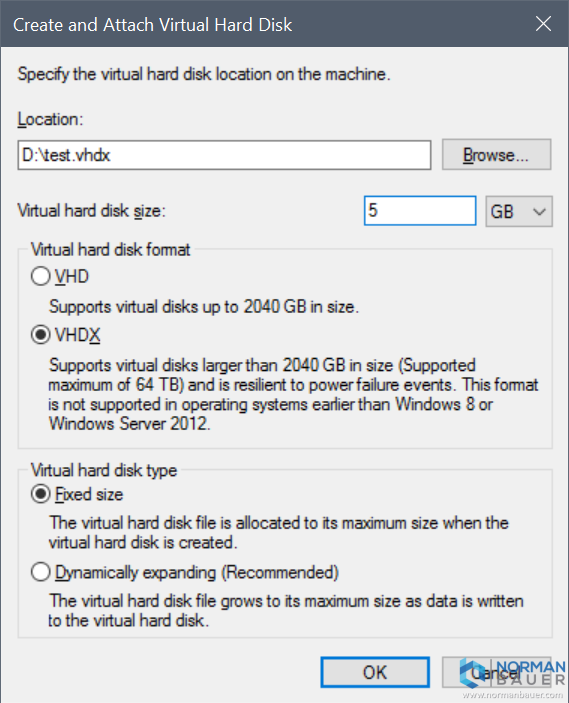Confirm with the OK button
Image resolution: width=569 pixels, height=703 pixels.
375,672
